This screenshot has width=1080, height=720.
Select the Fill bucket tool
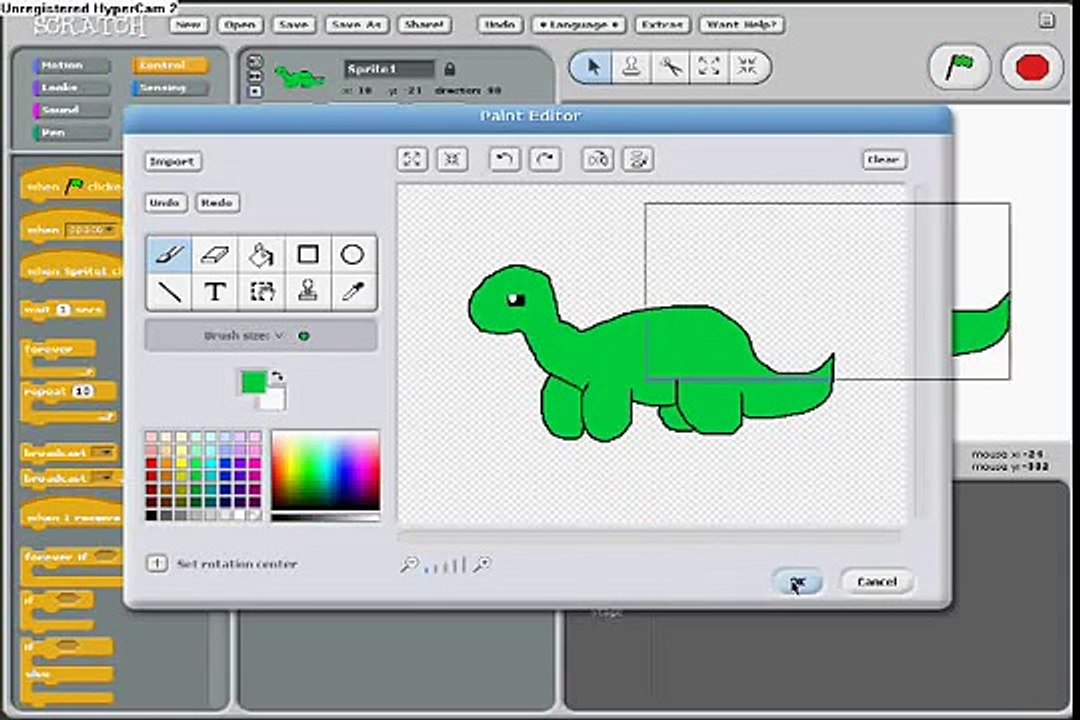click(x=261, y=254)
